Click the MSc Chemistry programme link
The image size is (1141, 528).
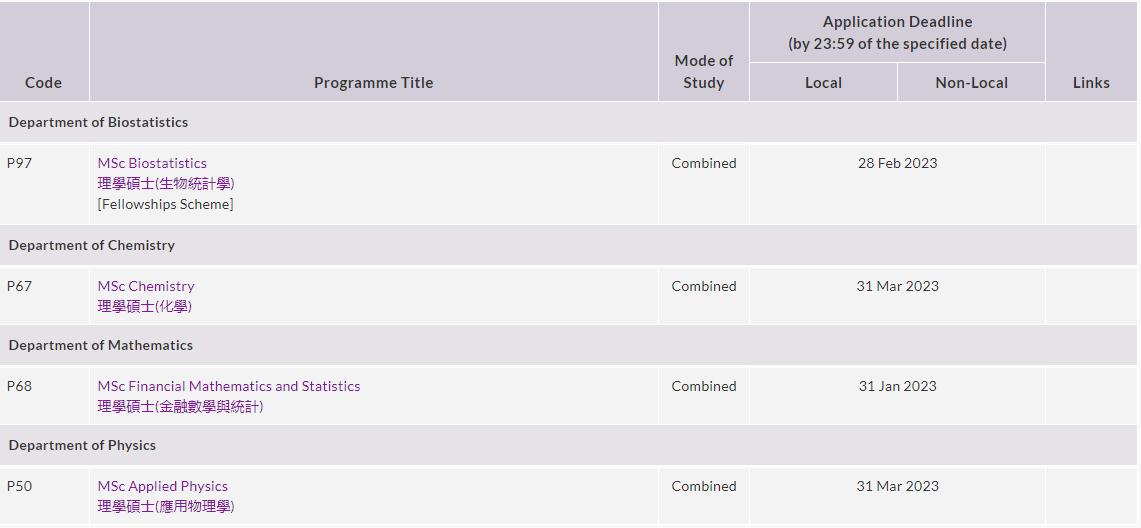[146, 286]
